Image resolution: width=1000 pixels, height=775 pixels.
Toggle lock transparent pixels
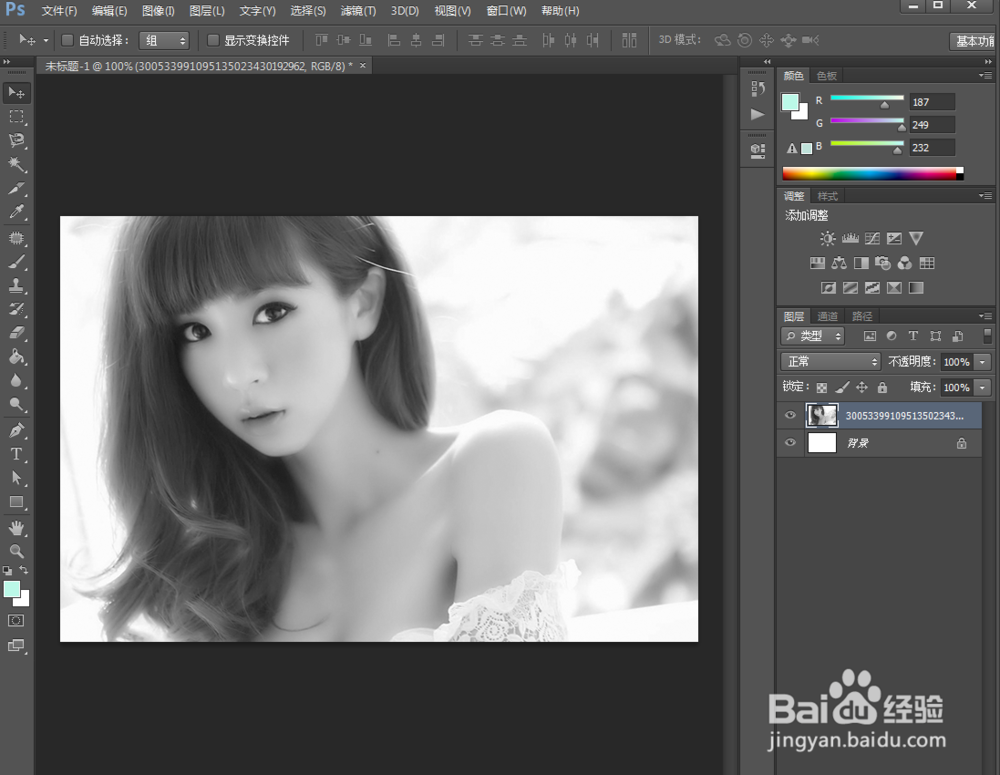tap(822, 387)
